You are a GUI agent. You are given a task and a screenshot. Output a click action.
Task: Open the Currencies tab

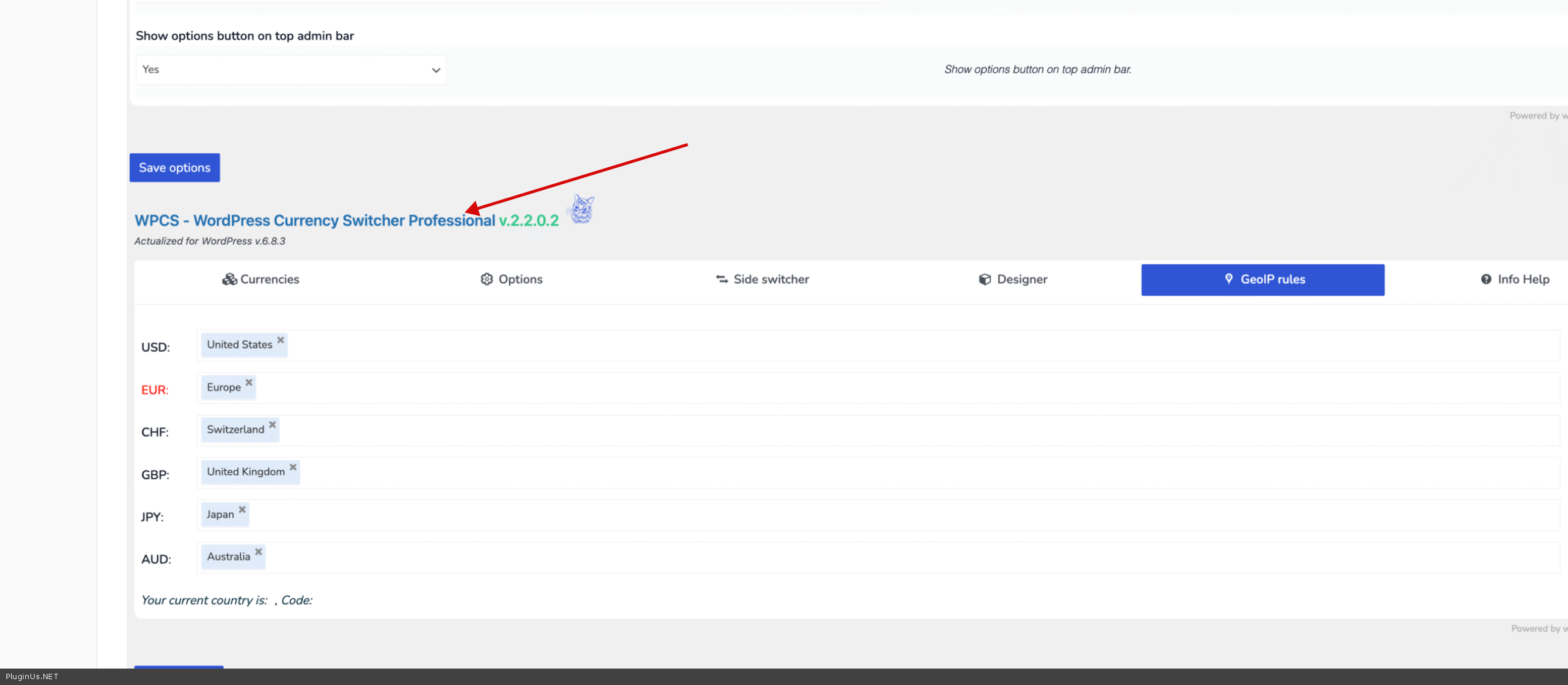(260, 279)
